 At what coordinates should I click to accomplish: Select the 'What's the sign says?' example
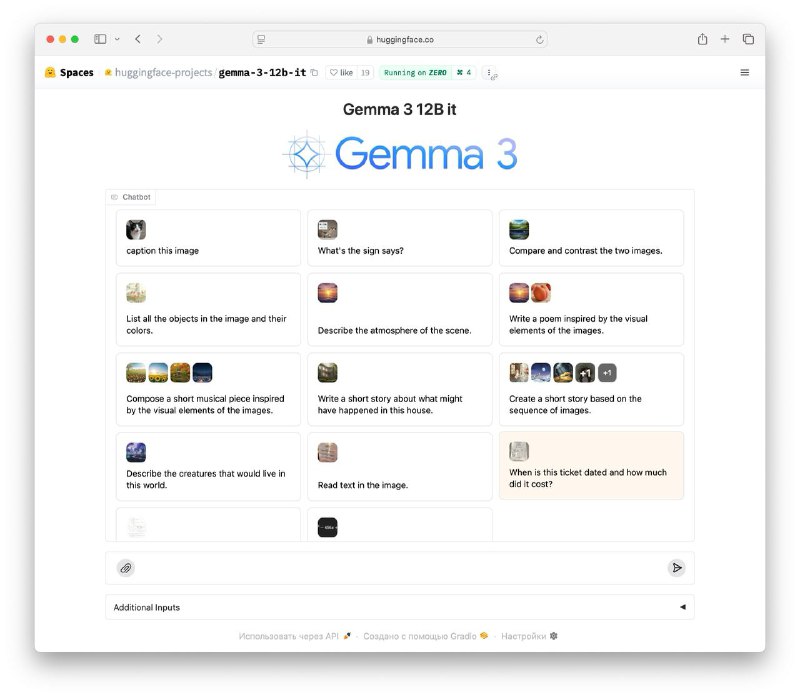click(399, 238)
